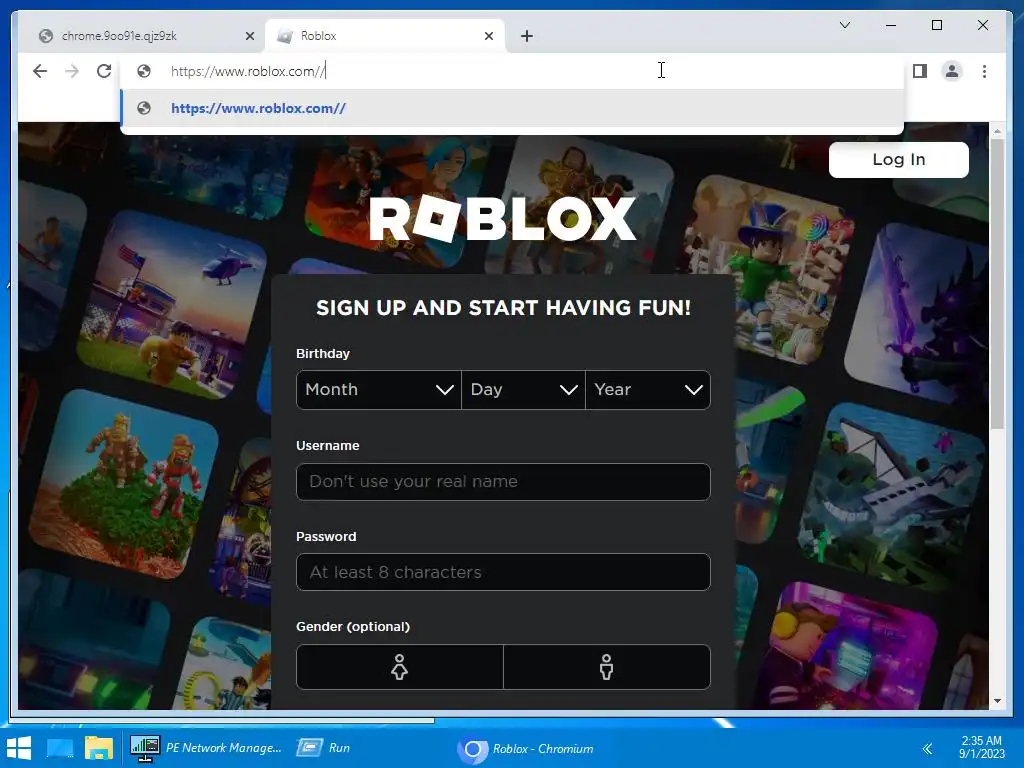Select the Roblox tab
The width and height of the screenshot is (1024, 768).
pyautogui.click(x=385, y=36)
